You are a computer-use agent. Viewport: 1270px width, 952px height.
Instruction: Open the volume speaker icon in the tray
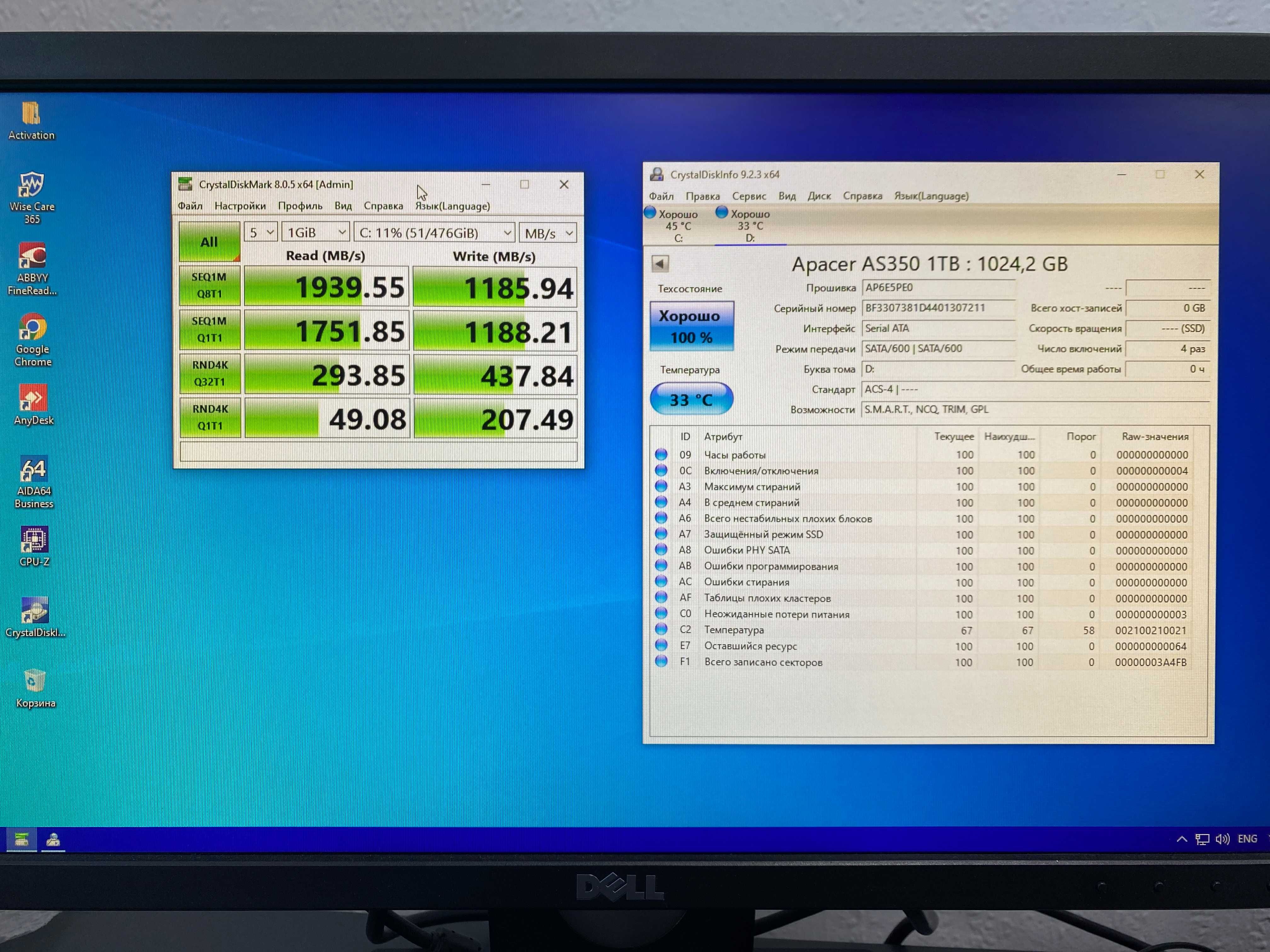(x=1222, y=840)
